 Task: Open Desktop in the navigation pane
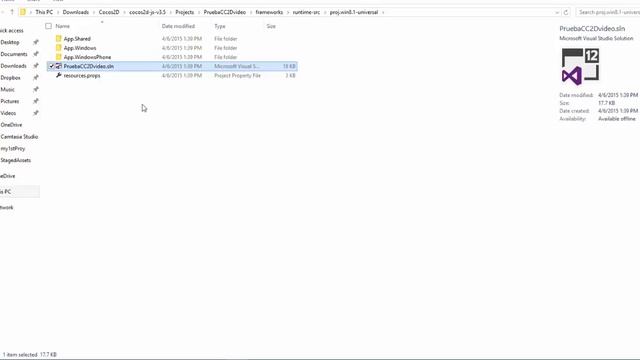click(10, 42)
